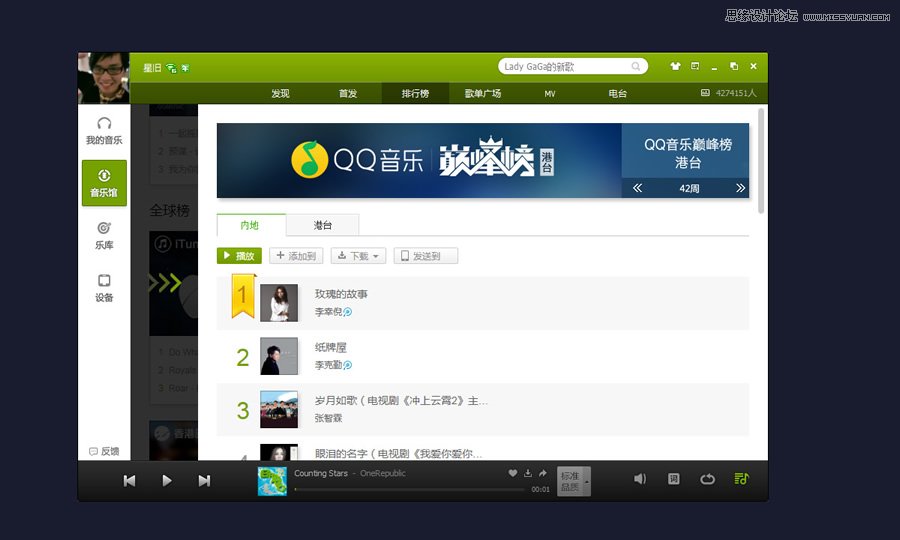900x540 pixels.
Task: Click the annual member badge beside 星旧
Action: [x=185, y=68]
